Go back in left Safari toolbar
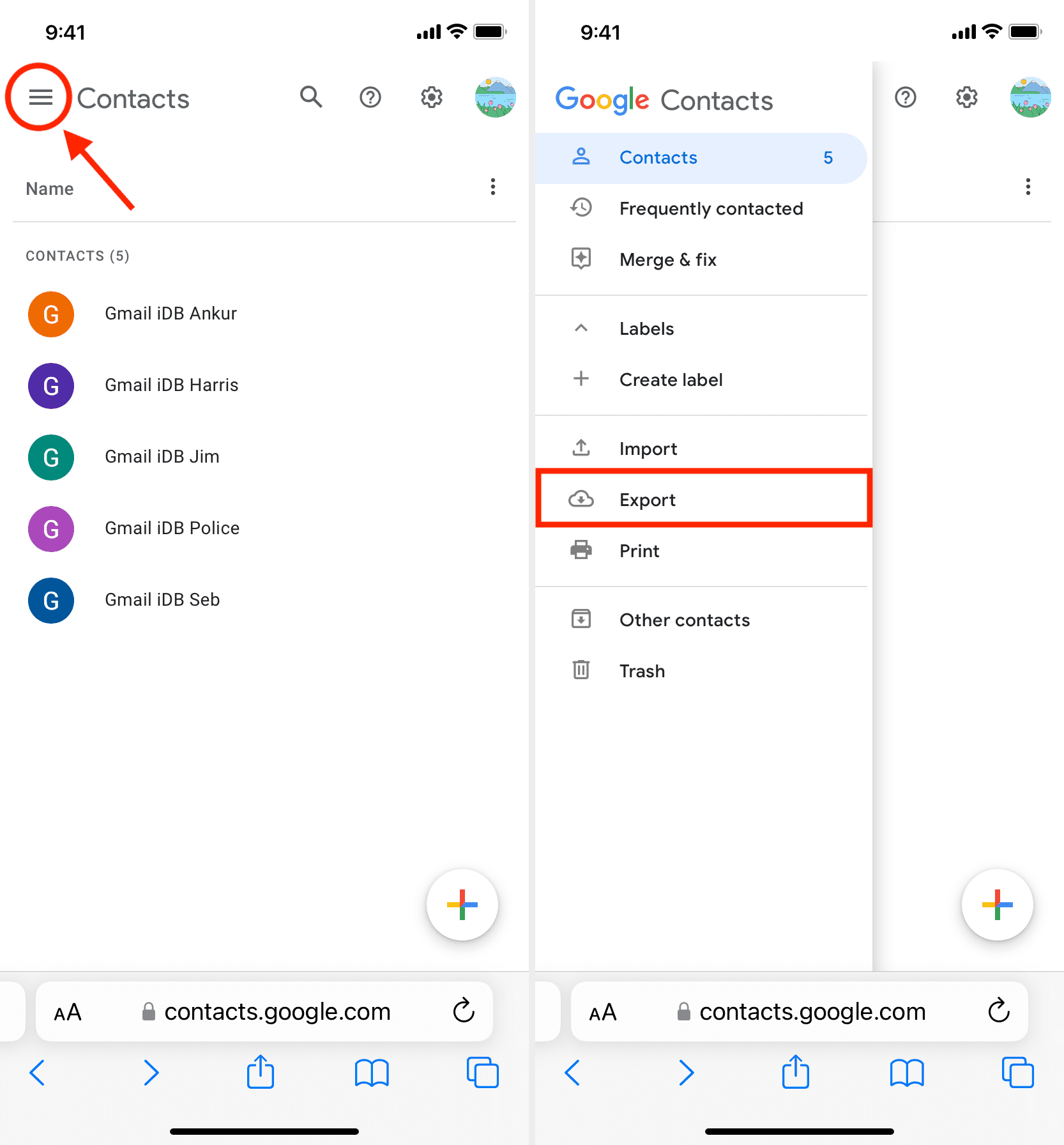1064x1145 pixels. (38, 1072)
